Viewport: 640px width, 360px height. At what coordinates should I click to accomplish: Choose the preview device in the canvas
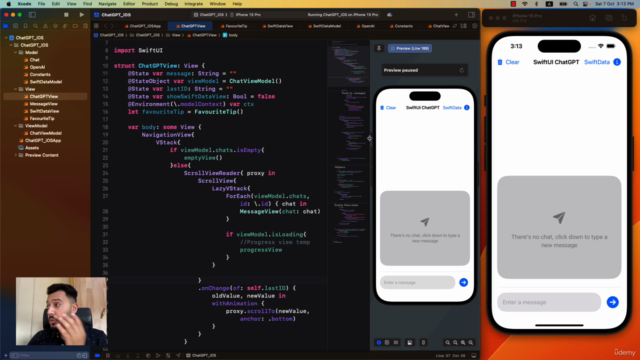423,342
